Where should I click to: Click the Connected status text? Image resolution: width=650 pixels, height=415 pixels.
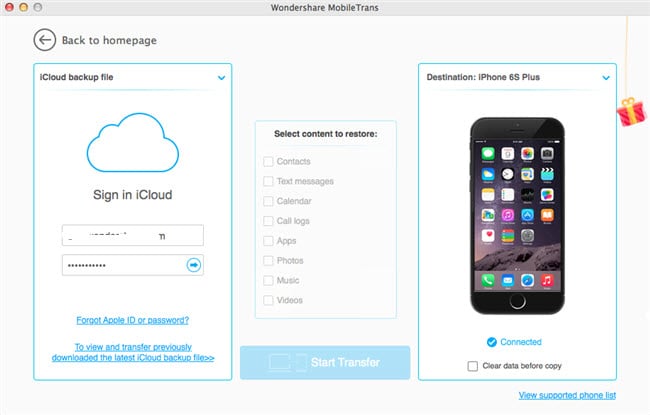[521, 342]
